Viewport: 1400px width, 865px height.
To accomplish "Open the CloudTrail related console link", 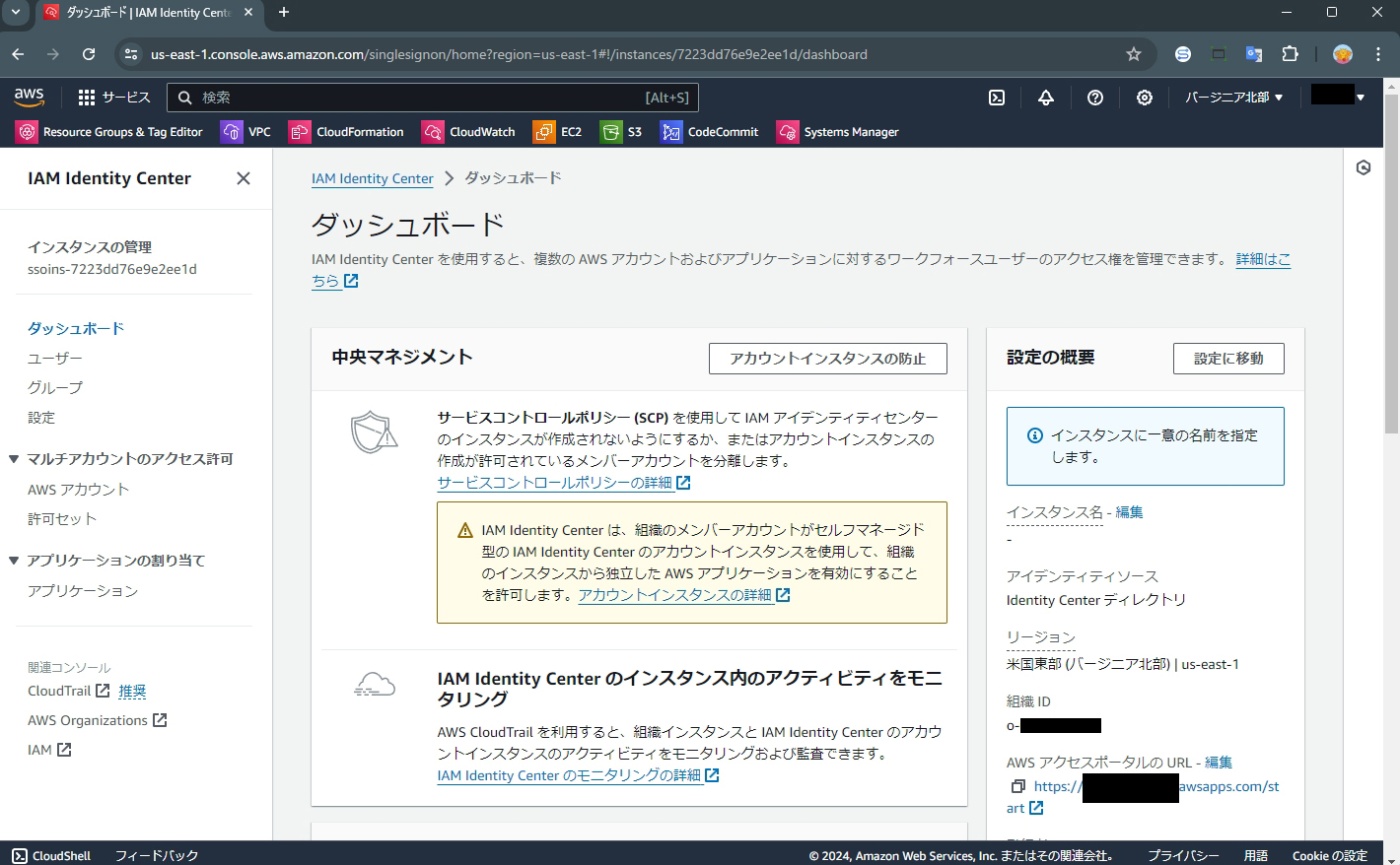I will pyautogui.click(x=69, y=690).
